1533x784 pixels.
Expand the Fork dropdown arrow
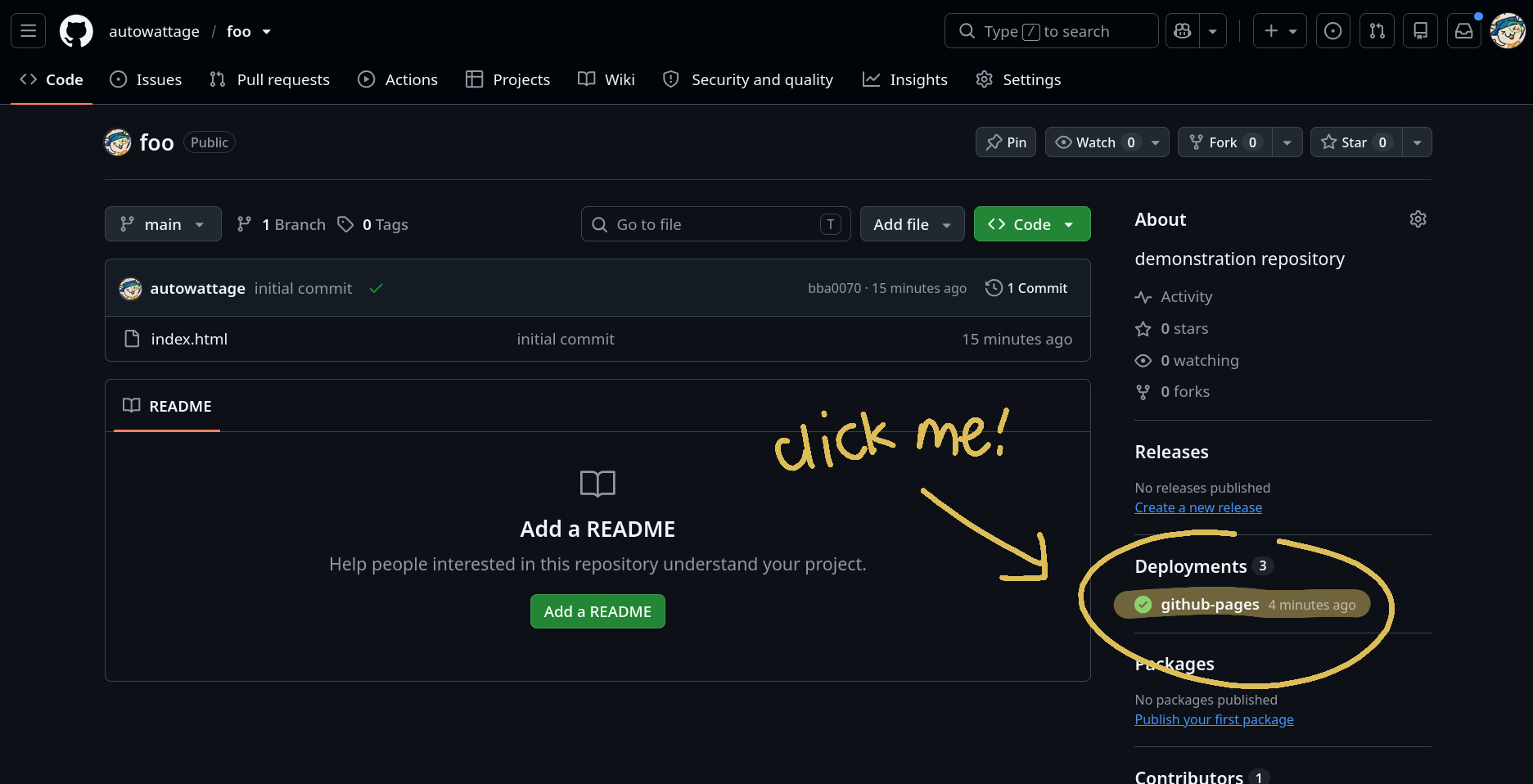point(1287,142)
